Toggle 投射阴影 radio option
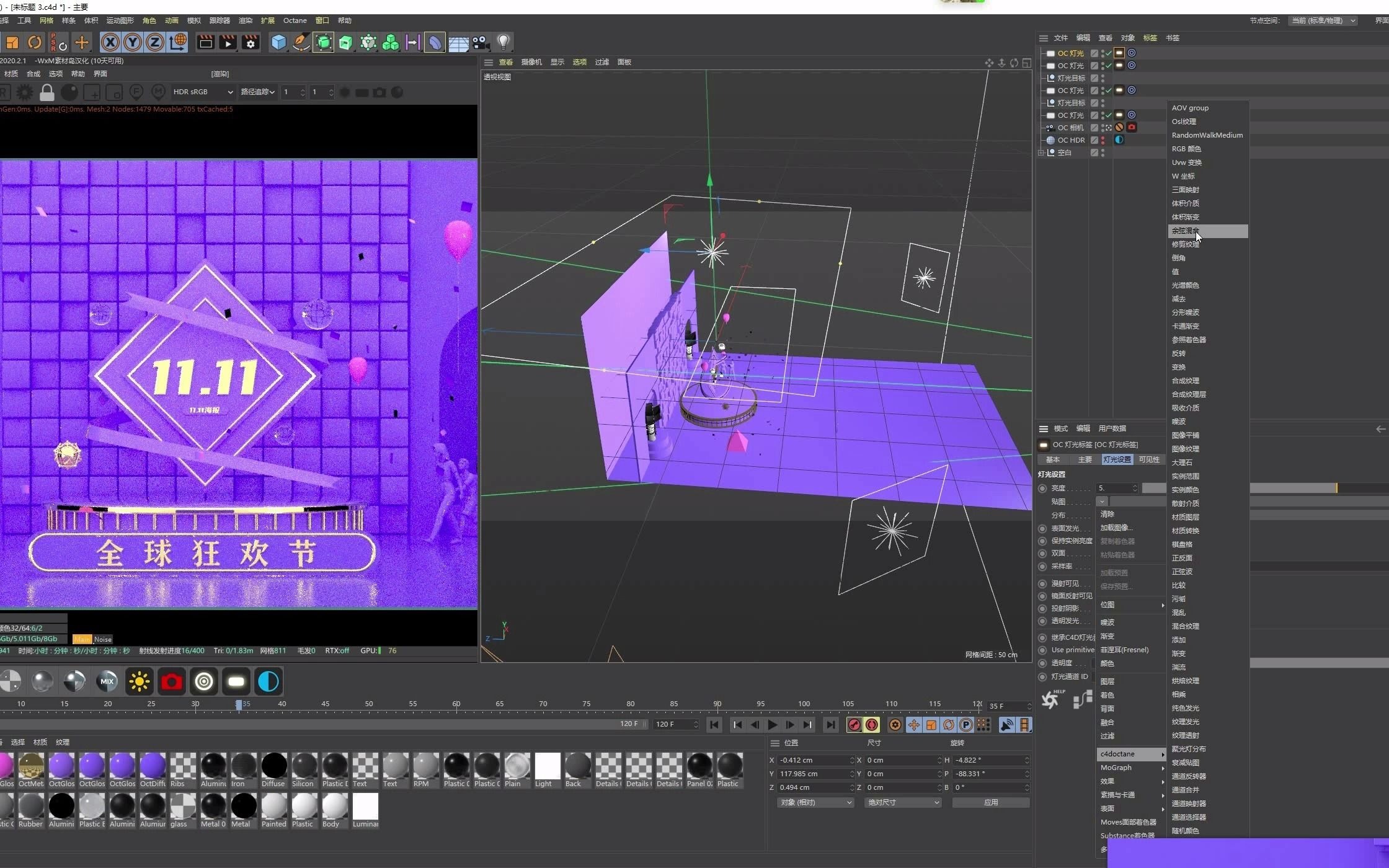 (x=1042, y=608)
